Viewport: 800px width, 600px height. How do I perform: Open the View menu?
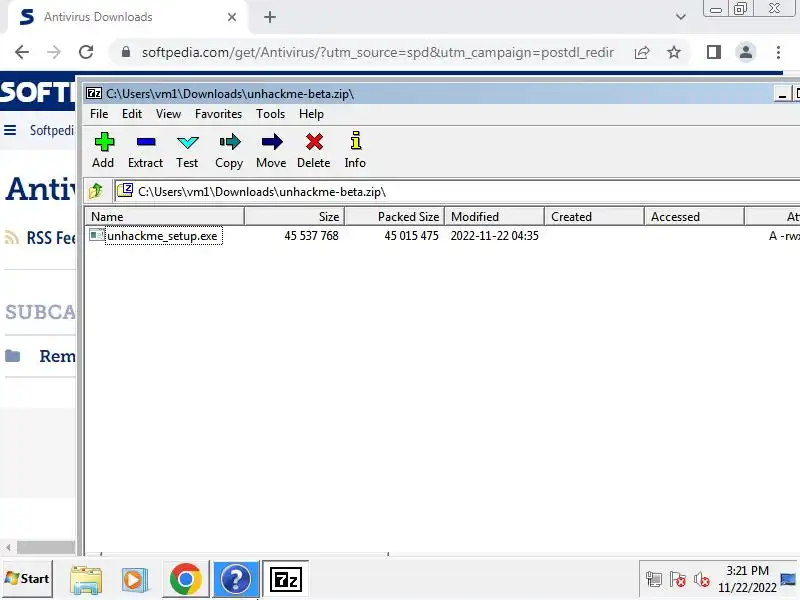tap(168, 114)
